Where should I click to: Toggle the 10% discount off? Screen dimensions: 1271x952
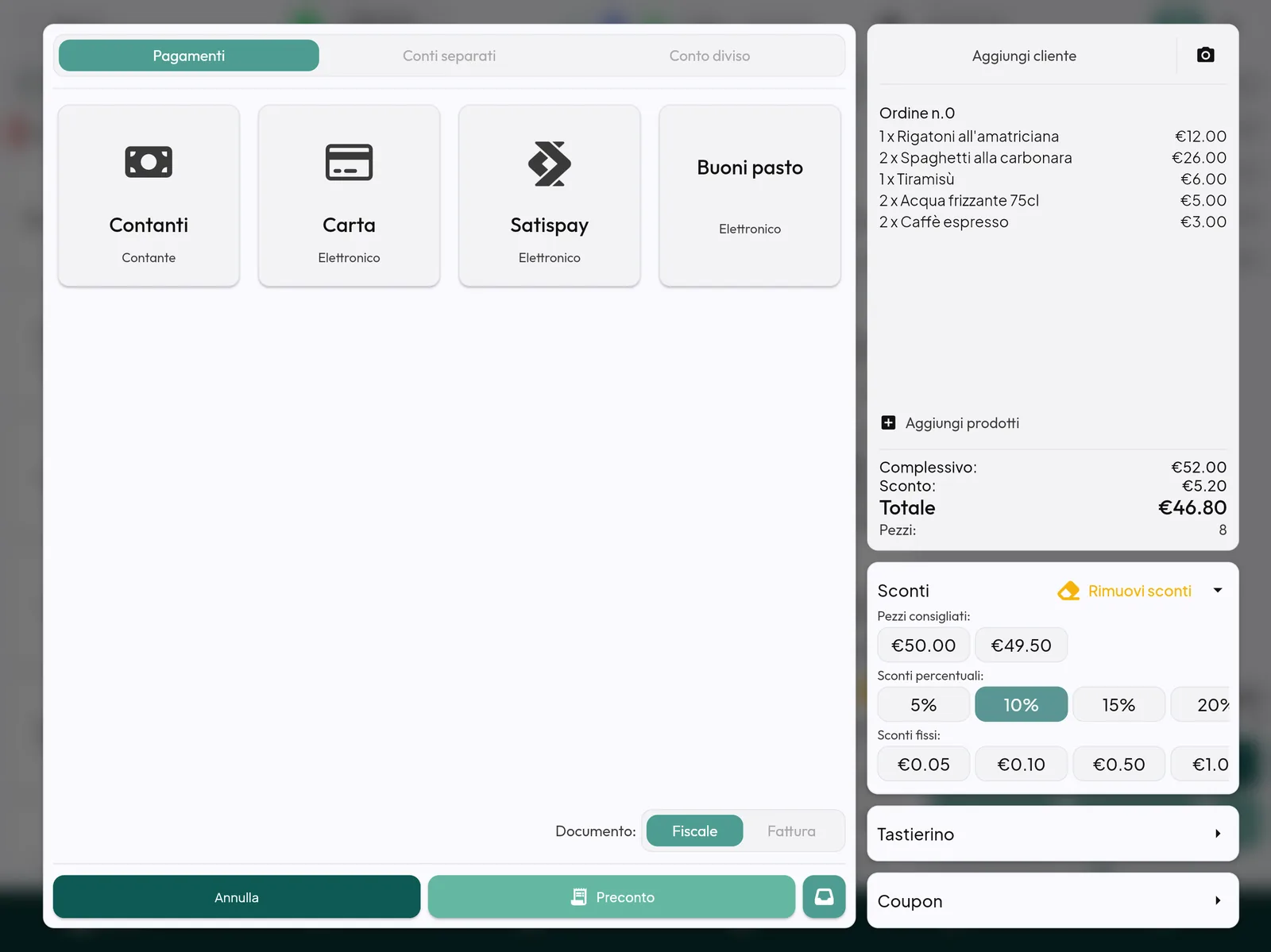click(x=1021, y=704)
